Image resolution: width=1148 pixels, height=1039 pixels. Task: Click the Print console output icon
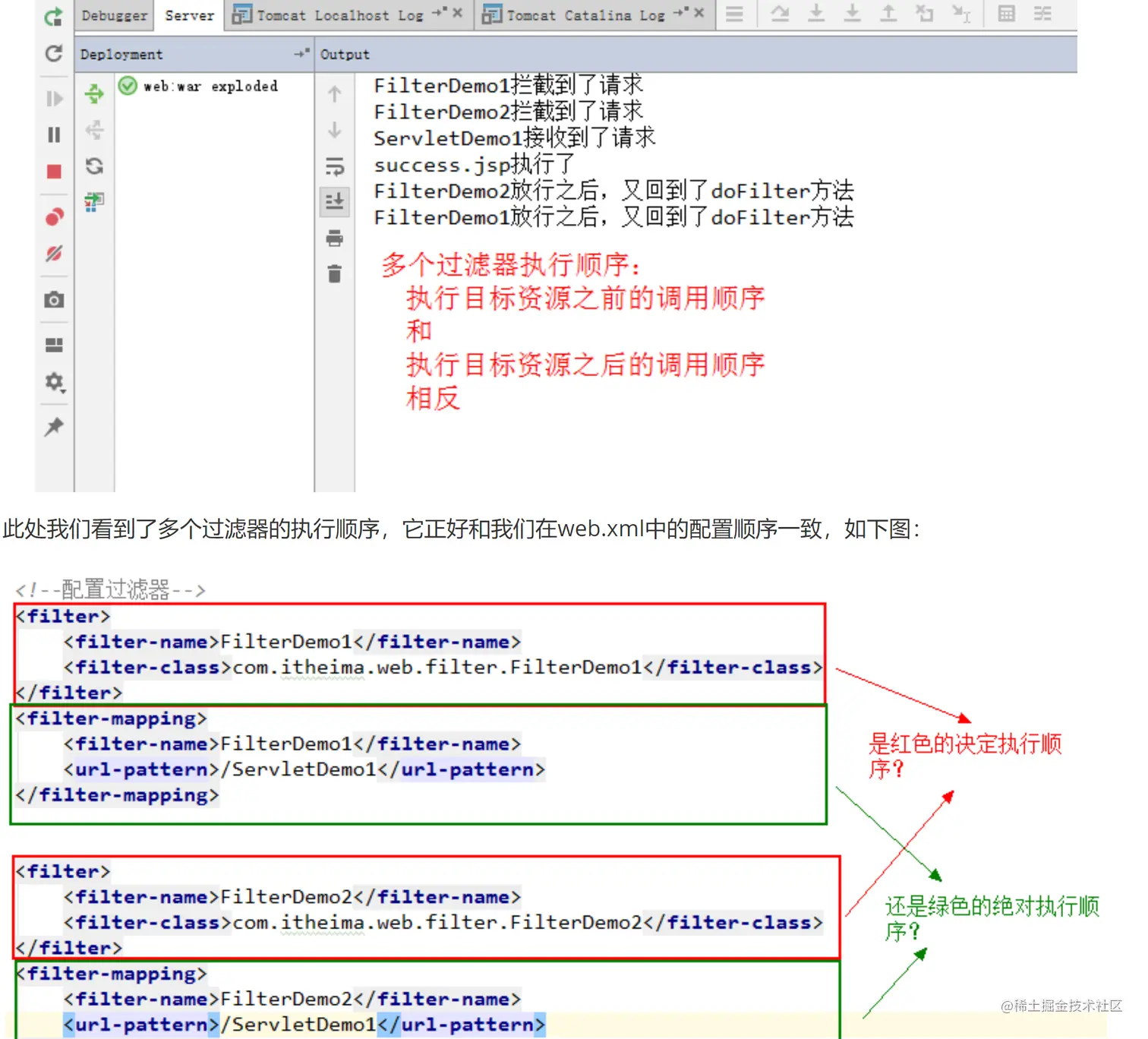coord(334,238)
